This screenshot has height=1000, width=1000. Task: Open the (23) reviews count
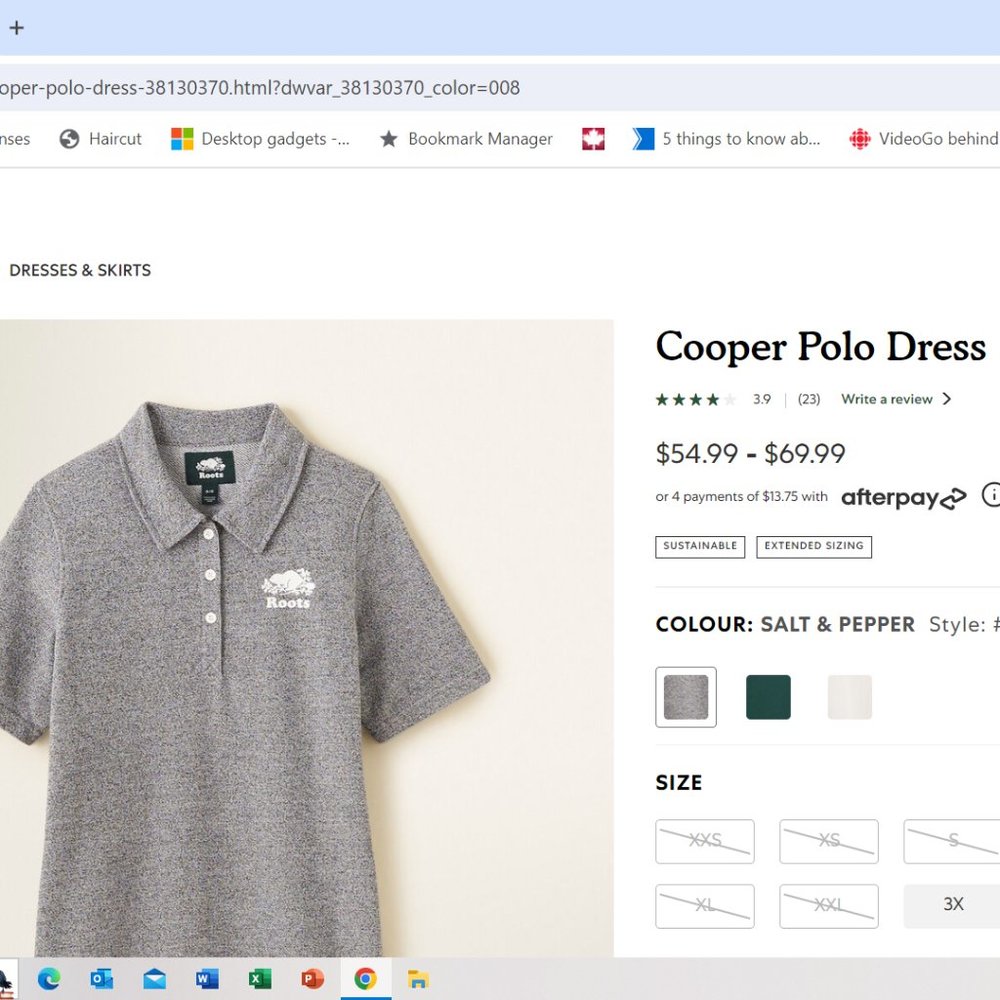coord(809,399)
